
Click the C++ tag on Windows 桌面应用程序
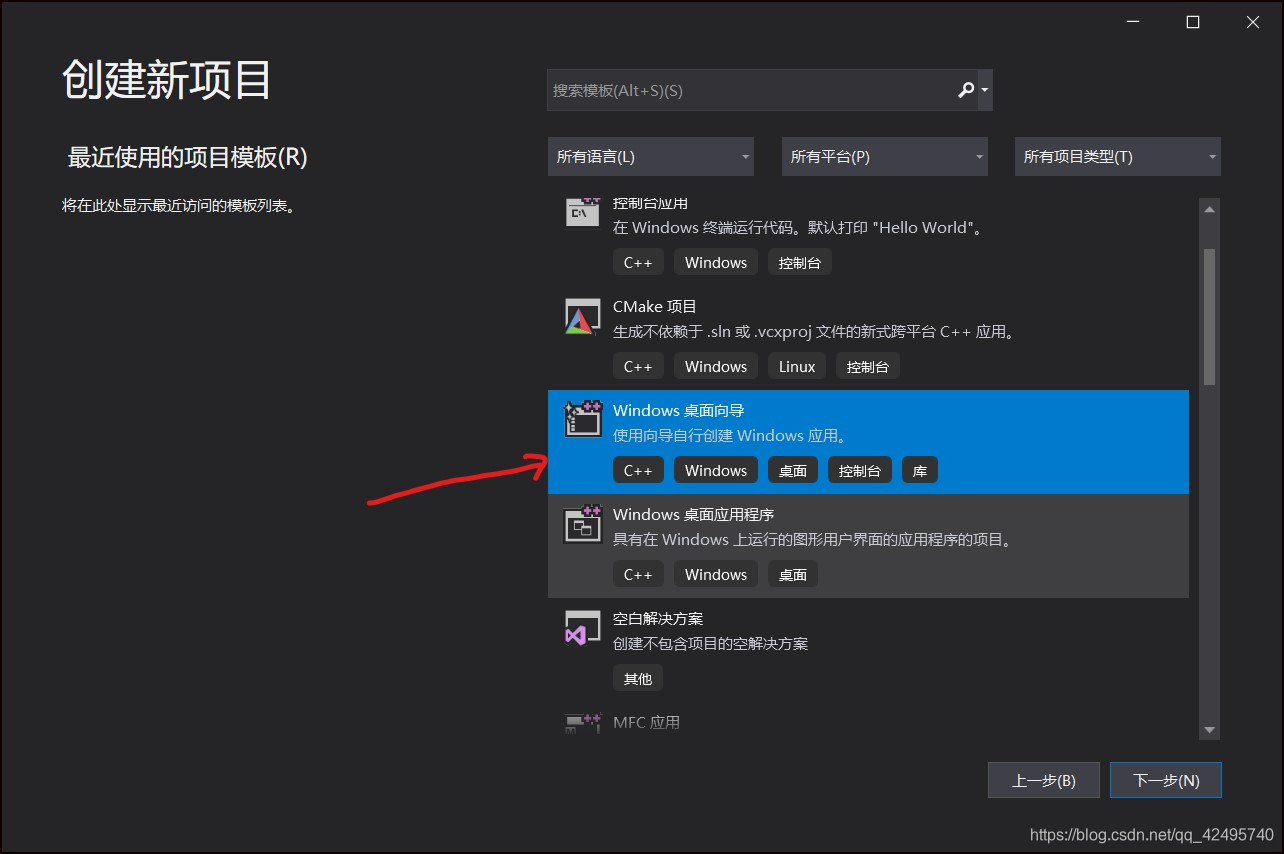click(638, 575)
